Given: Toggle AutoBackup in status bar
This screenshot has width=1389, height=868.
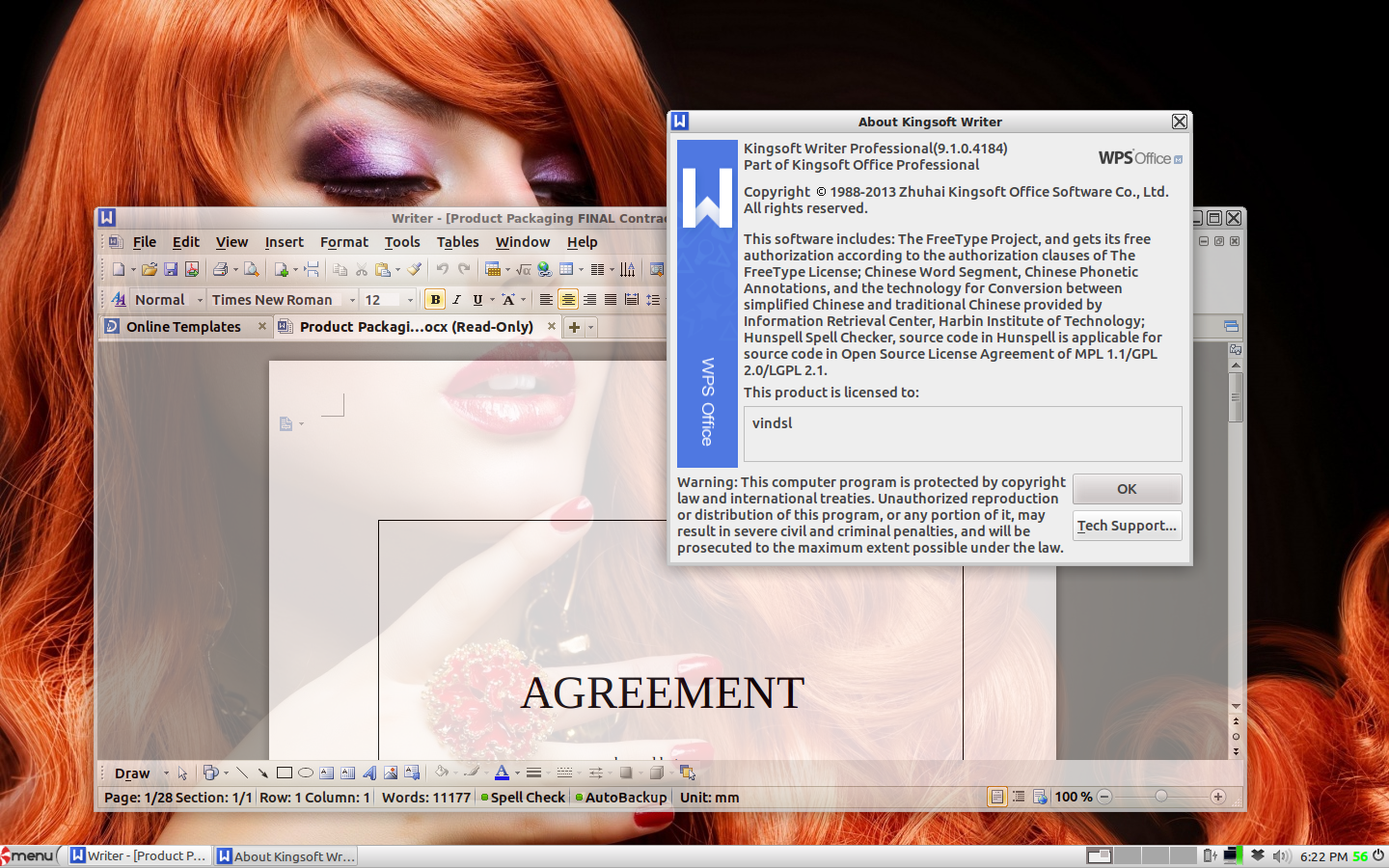Looking at the screenshot, I should 620,797.
